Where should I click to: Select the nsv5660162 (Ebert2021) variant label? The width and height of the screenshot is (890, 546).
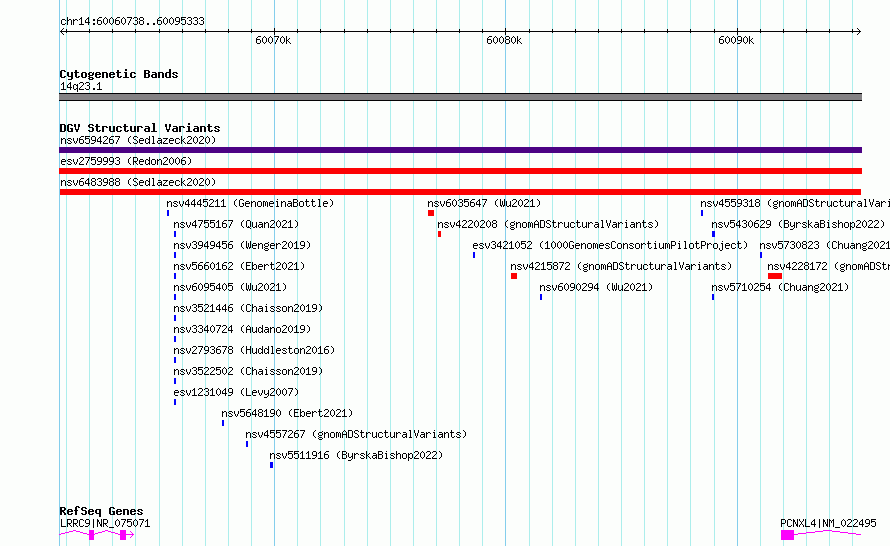(x=239, y=266)
